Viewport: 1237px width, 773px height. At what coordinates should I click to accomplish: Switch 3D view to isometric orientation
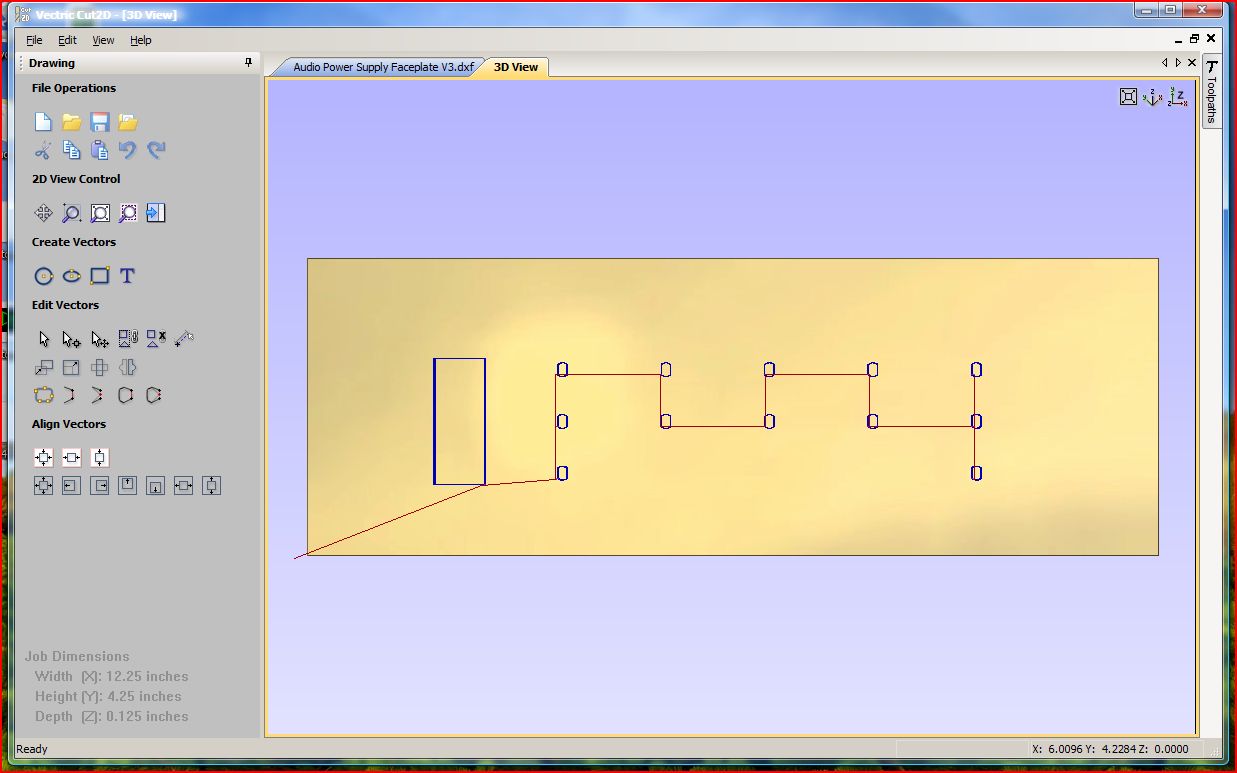(x=1153, y=97)
